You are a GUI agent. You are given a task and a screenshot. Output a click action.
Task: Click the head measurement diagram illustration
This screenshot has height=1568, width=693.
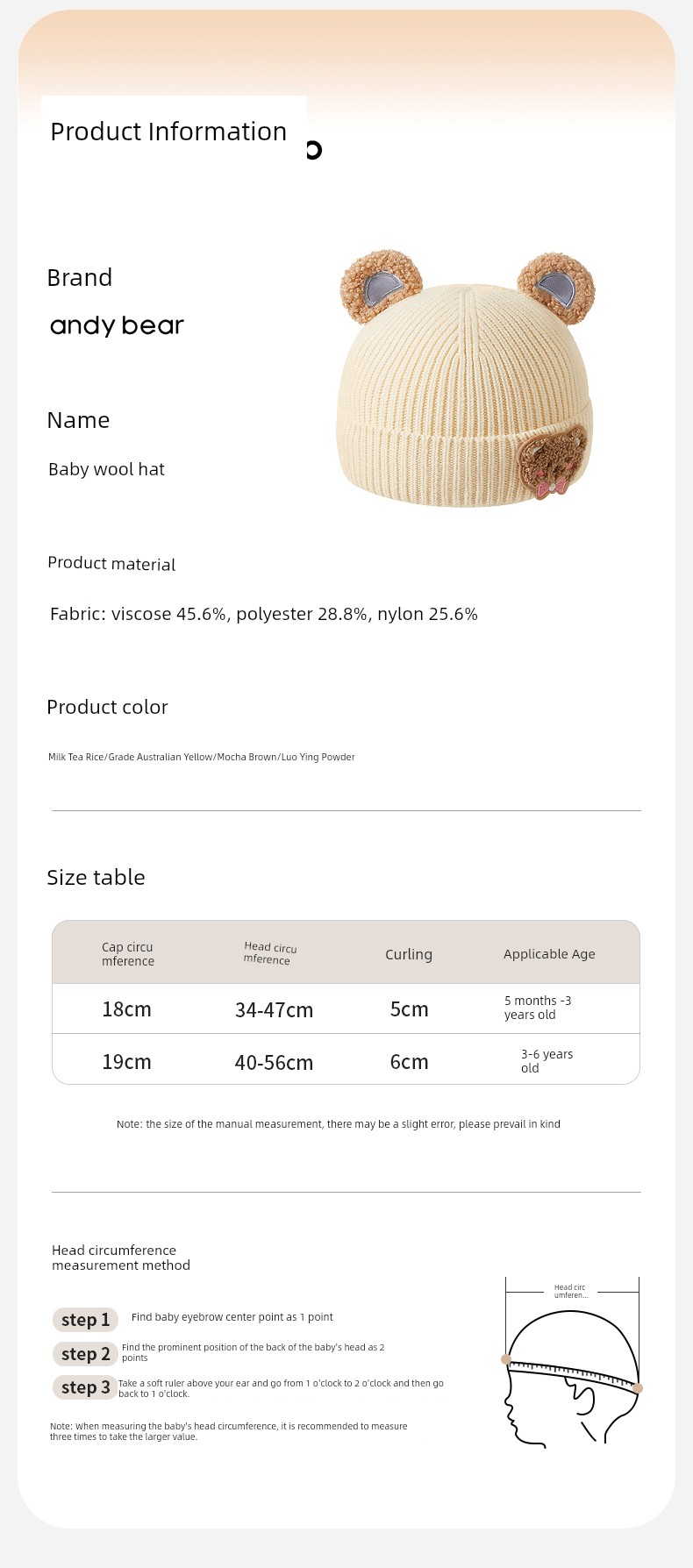[572, 1362]
